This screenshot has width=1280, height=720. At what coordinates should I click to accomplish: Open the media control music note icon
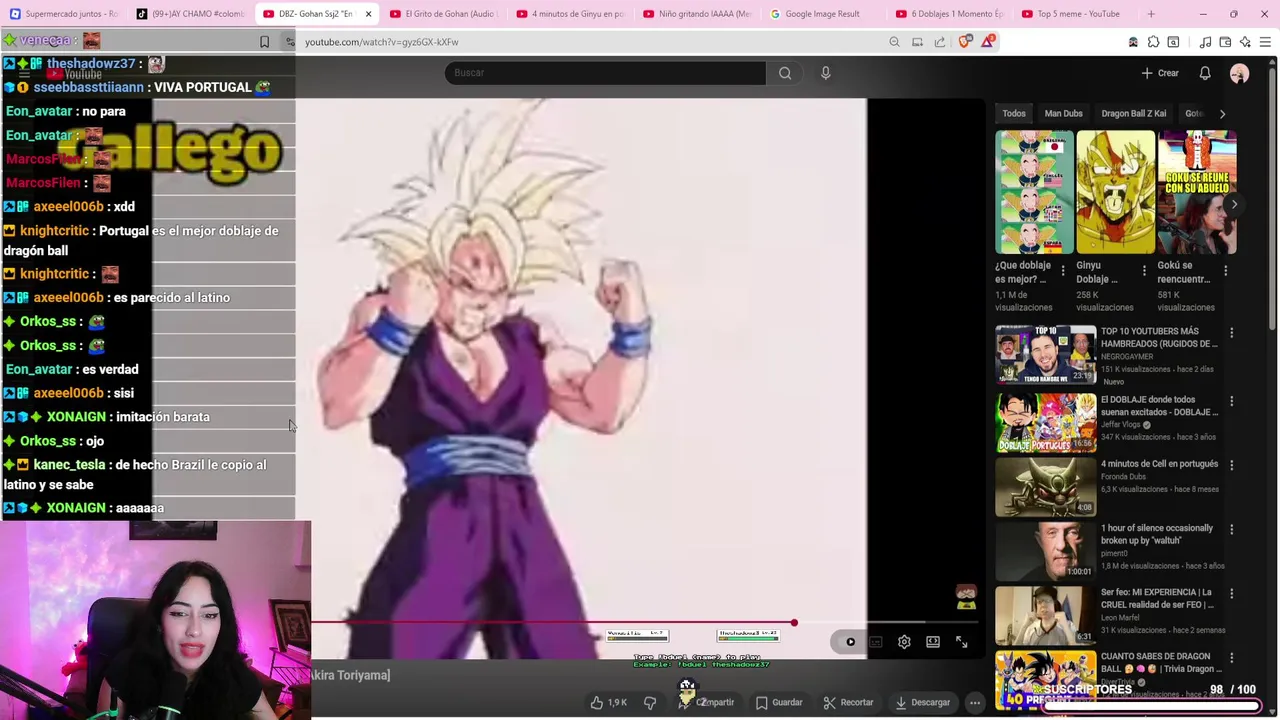tap(1205, 42)
